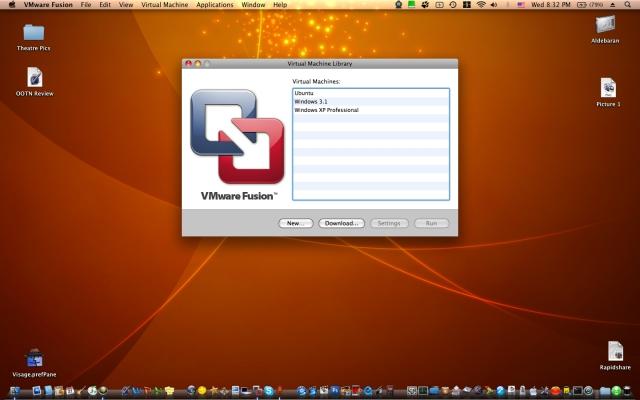Click the Time Machine clock icon

453,5
